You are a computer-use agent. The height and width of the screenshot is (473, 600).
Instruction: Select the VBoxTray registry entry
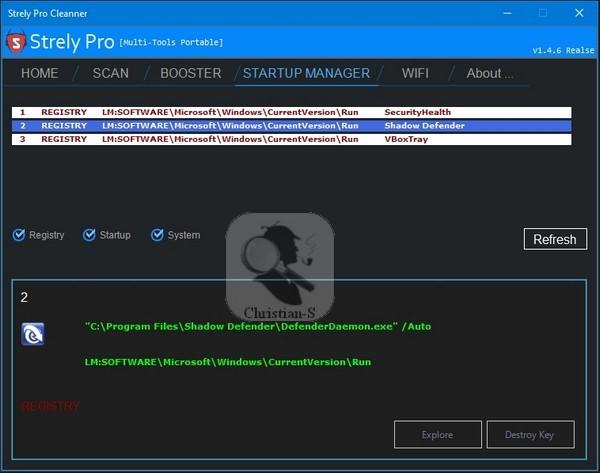(x=292, y=139)
